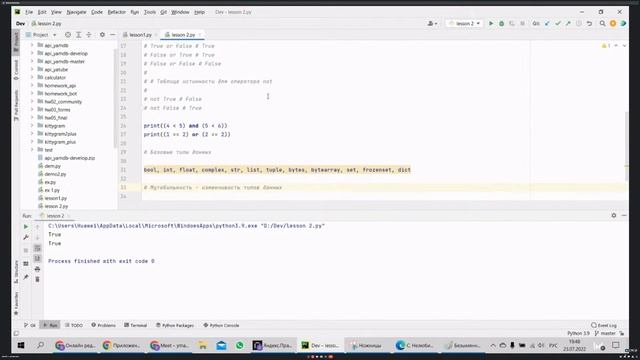Toggle Pull Requests side tab
This screenshot has width=640, height=360.
tap(16, 105)
